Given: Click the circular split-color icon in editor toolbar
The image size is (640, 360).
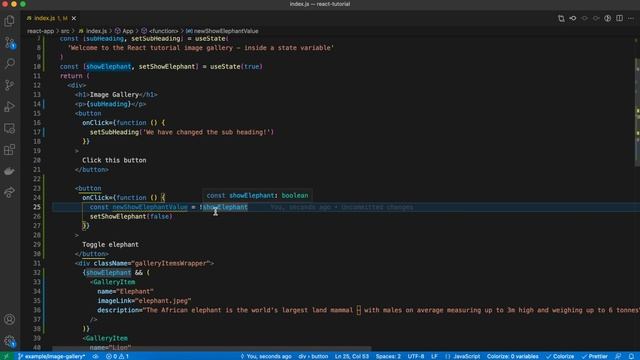Looking at the screenshot, I should (x=607, y=18).
